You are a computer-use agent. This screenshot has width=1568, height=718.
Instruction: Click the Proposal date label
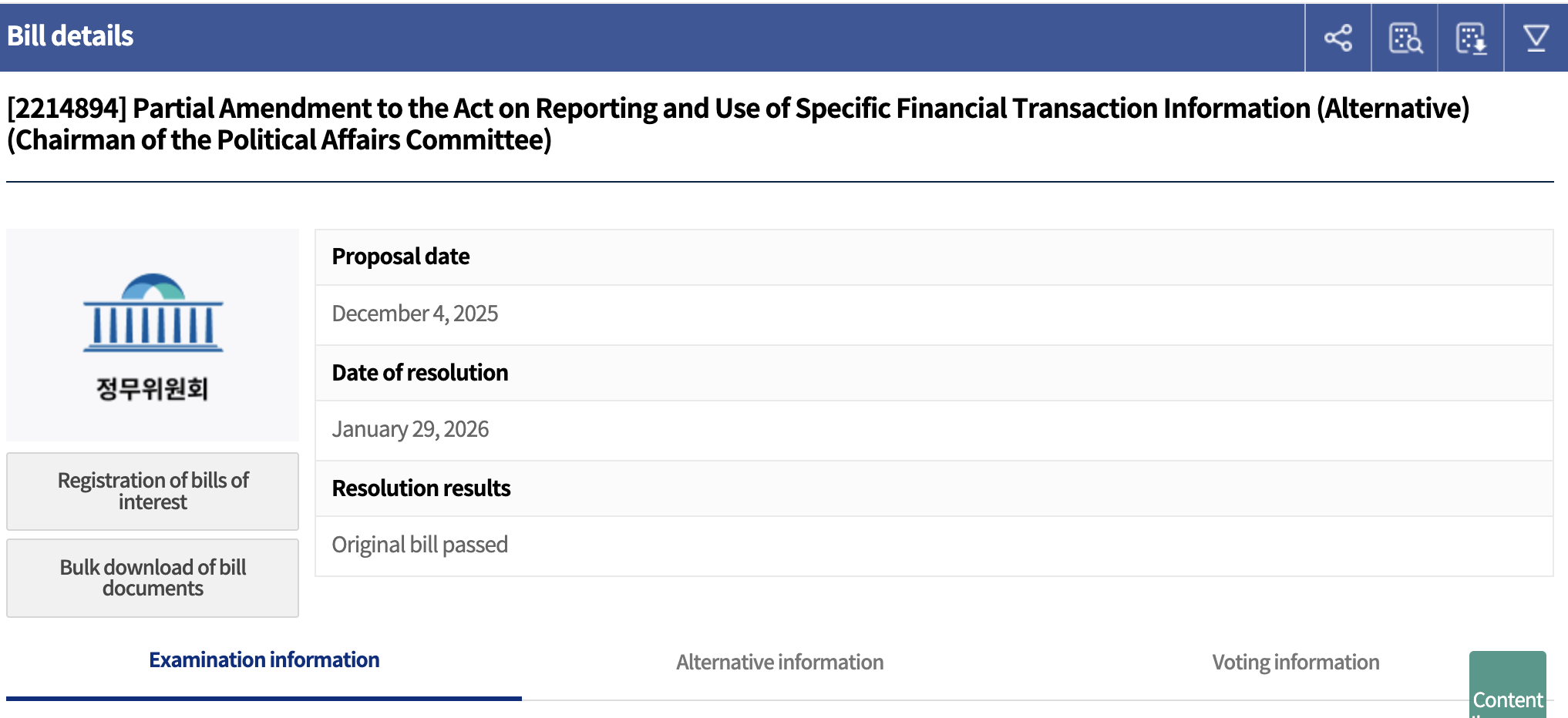click(x=401, y=257)
